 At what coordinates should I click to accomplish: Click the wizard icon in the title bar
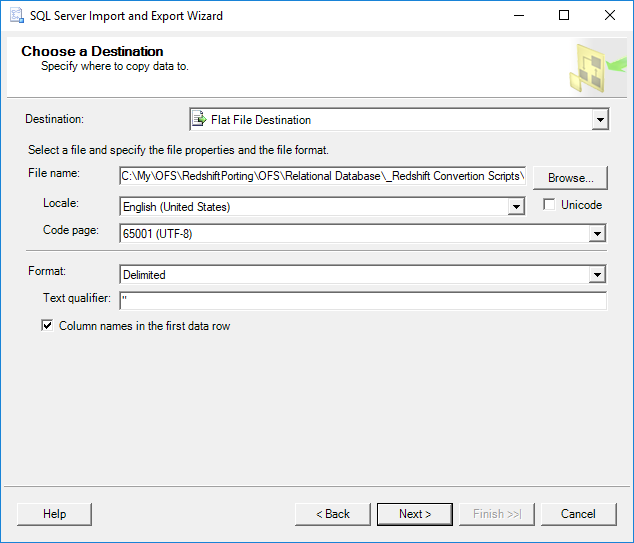point(17,15)
